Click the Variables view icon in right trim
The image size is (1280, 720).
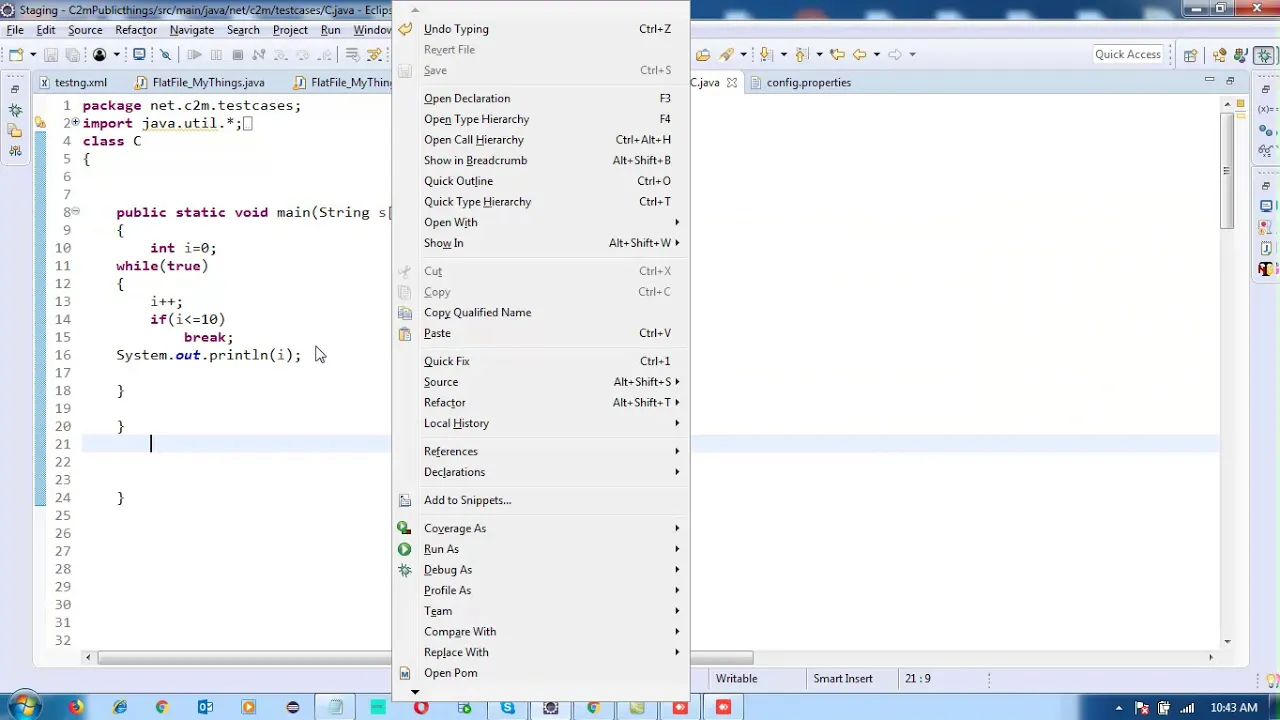1266,109
